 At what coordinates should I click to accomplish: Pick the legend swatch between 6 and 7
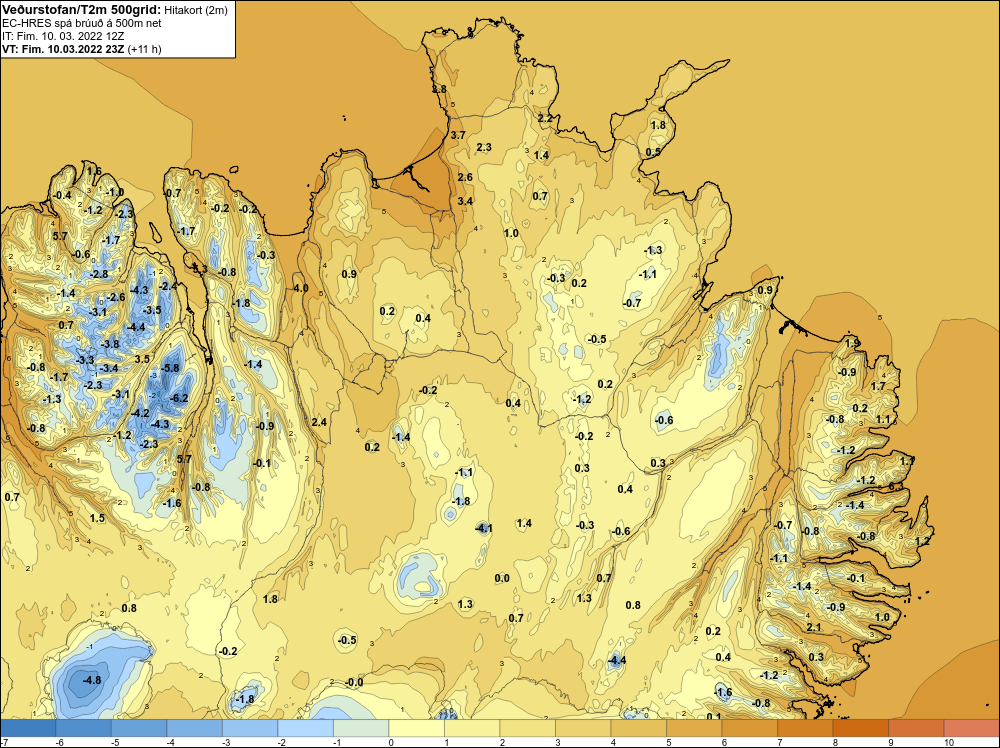point(749,728)
